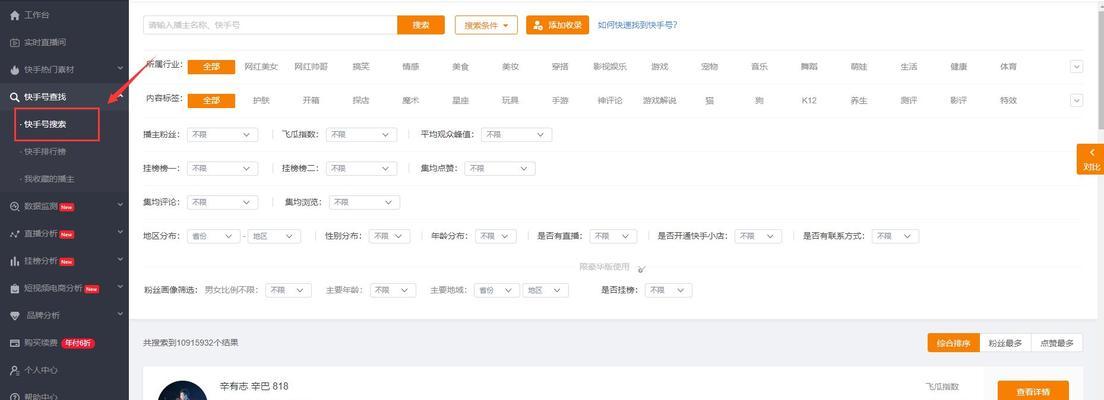The image size is (1104, 400).
Task: Click the orange 搜索 button
Action: 421,25
